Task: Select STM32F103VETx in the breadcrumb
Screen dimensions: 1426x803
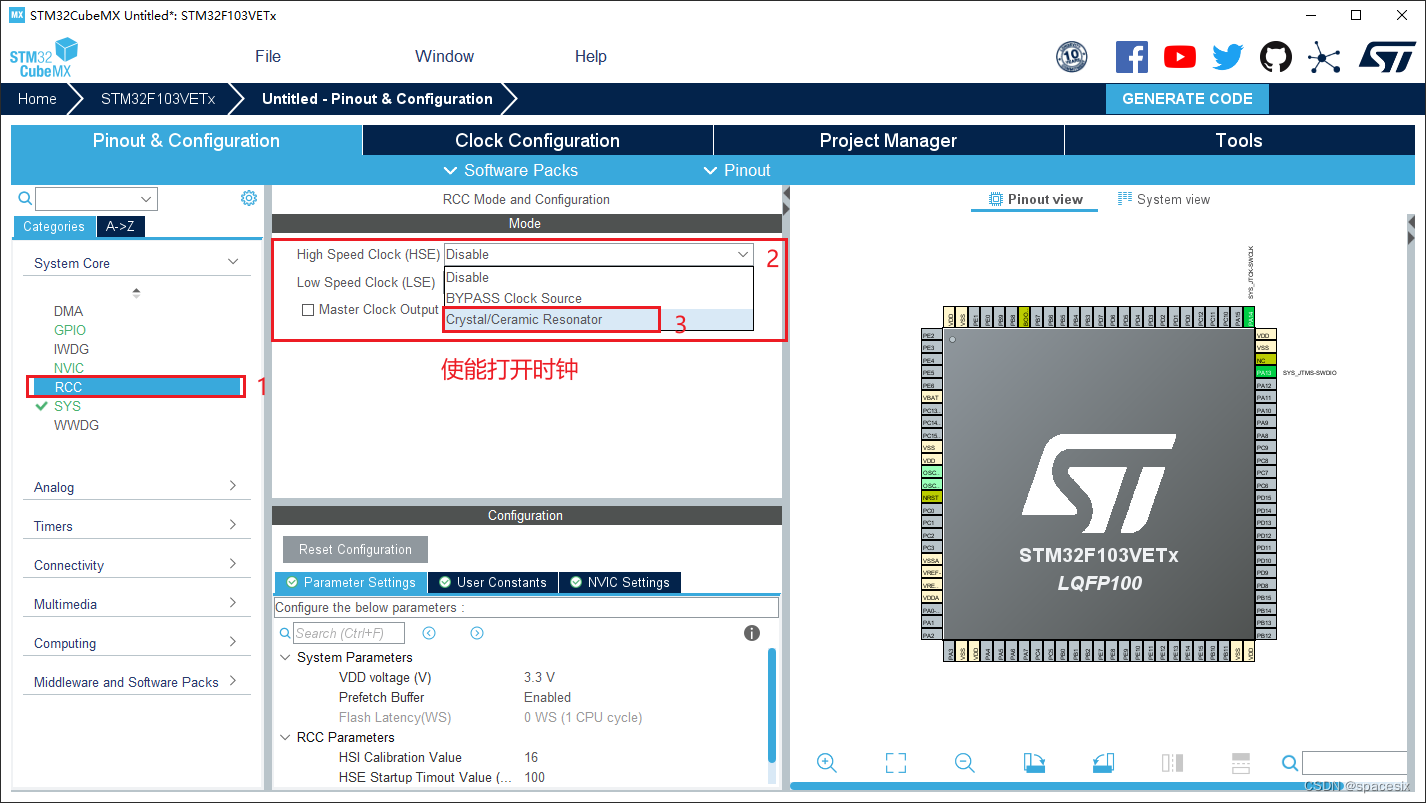Action: point(158,99)
